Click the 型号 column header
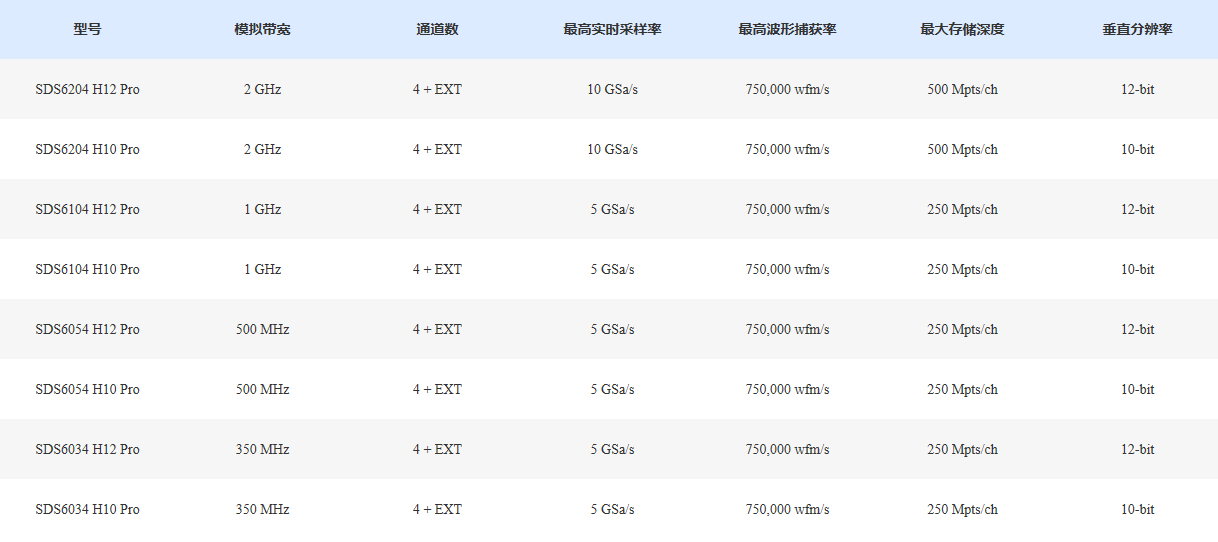Image resolution: width=1218 pixels, height=542 pixels. (87, 29)
